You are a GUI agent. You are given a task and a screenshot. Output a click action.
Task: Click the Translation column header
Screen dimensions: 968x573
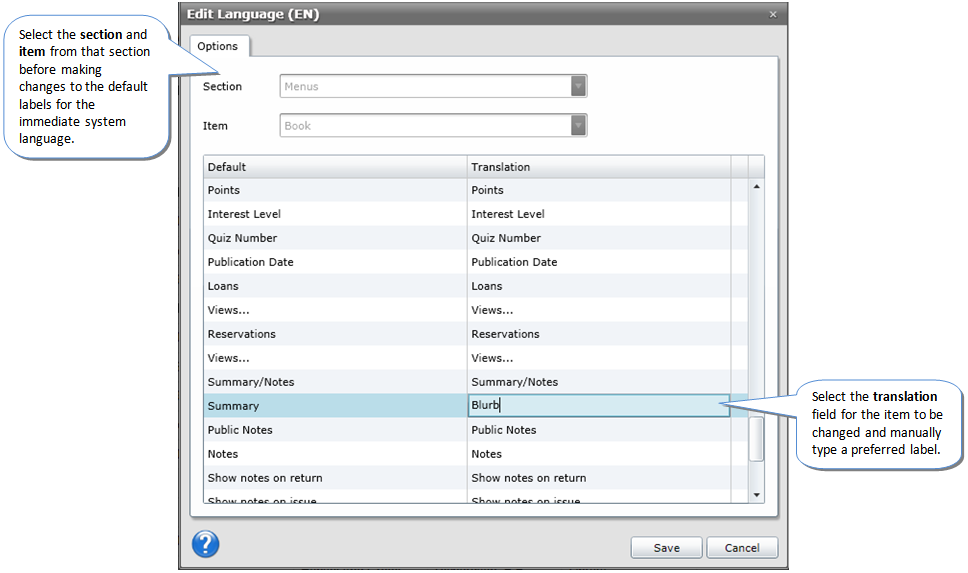point(598,167)
